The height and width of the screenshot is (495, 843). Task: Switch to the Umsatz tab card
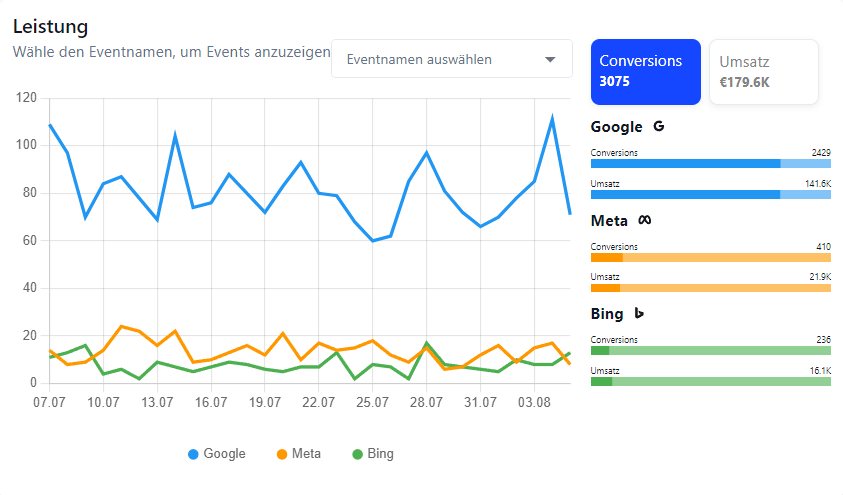763,71
